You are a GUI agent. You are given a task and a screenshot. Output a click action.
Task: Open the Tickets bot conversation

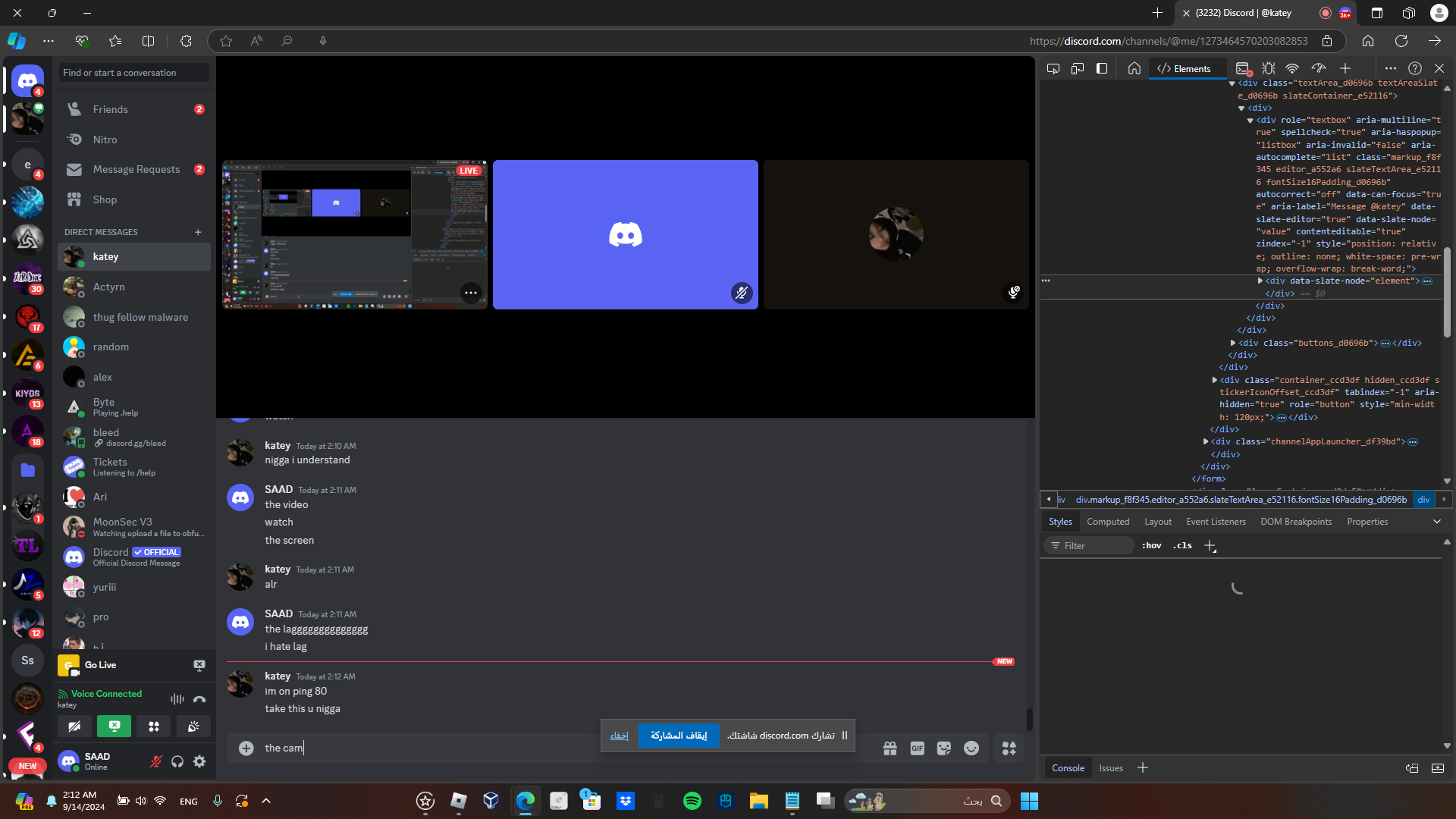tap(134, 466)
